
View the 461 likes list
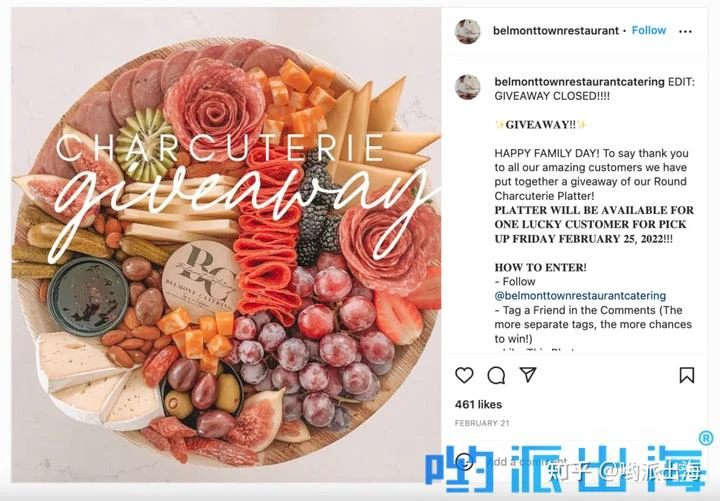point(478,405)
